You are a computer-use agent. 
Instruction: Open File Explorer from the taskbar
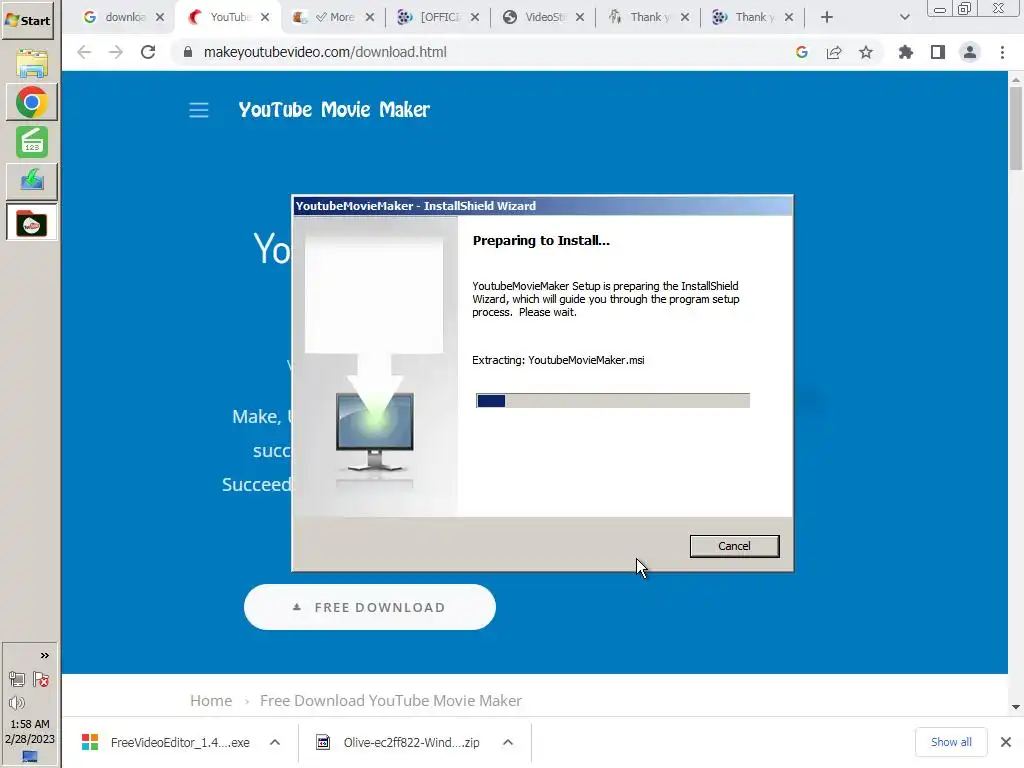31,63
